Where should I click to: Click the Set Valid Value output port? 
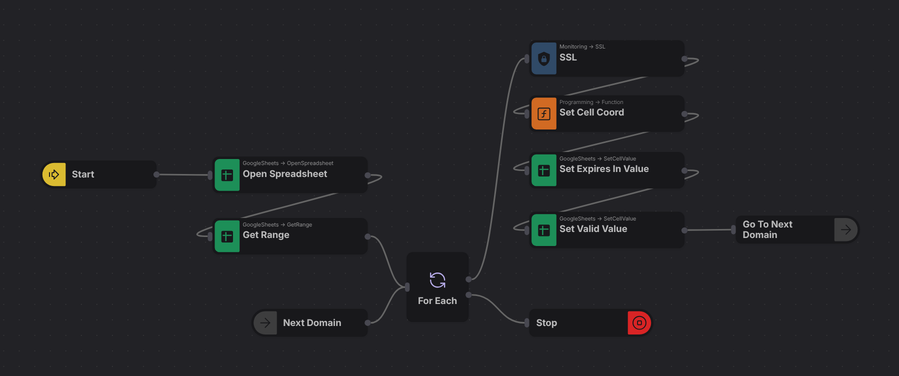coord(684,230)
